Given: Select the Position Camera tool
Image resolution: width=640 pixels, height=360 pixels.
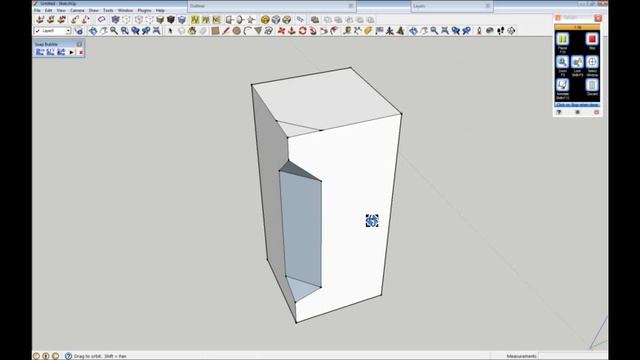Looking at the screenshot, I should [x=479, y=31].
